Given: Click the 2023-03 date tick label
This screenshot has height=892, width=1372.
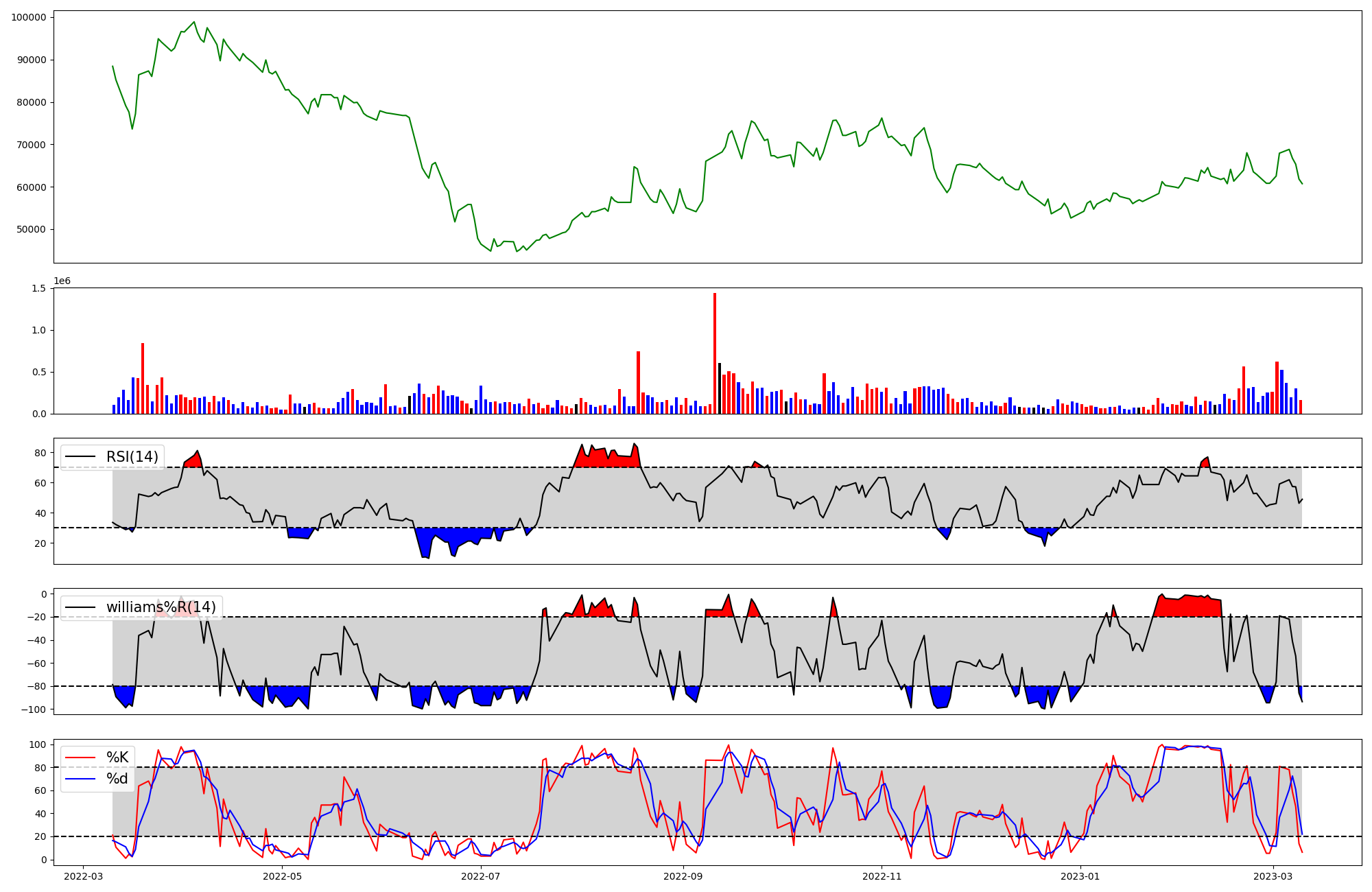Looking at the screenshot, I should pyautogui.click(x=1273, y=876).
